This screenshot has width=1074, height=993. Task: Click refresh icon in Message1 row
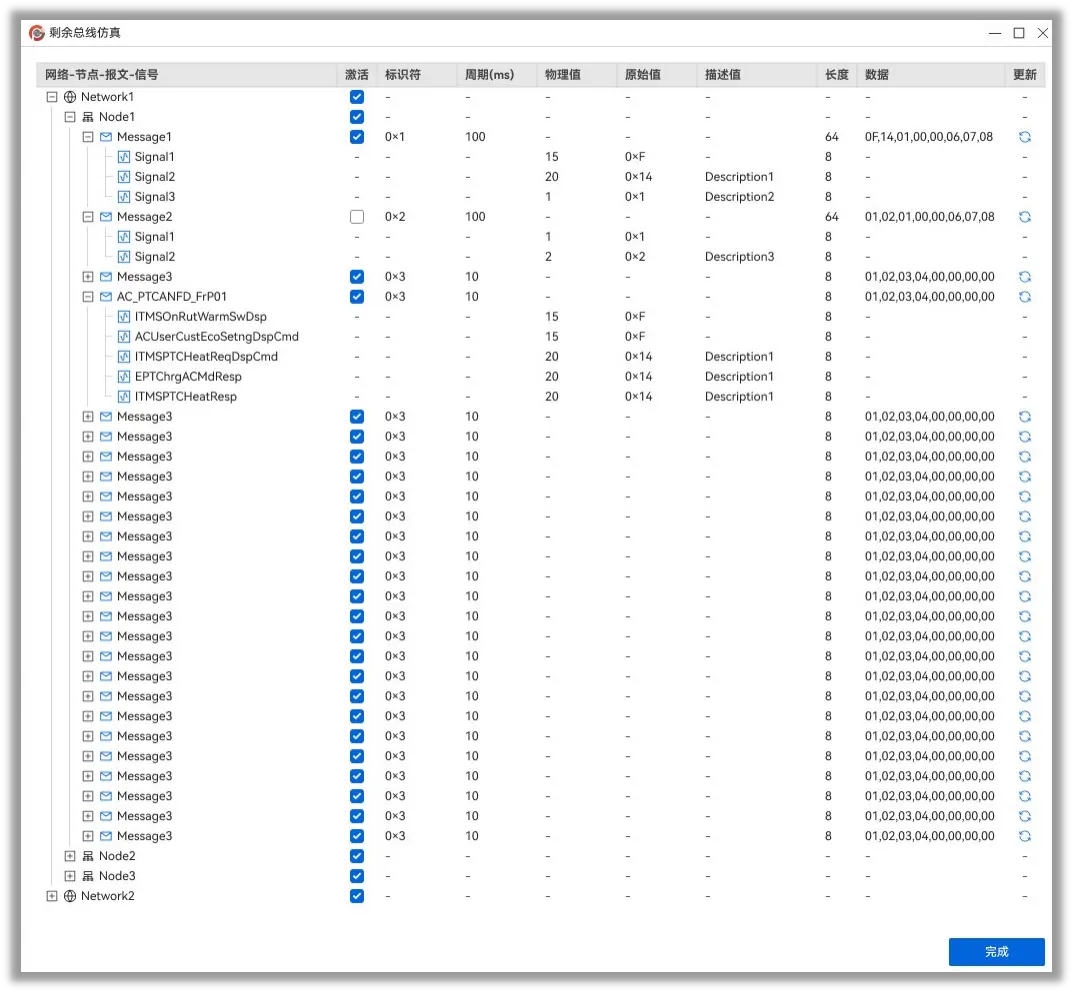pos(1025,137)
